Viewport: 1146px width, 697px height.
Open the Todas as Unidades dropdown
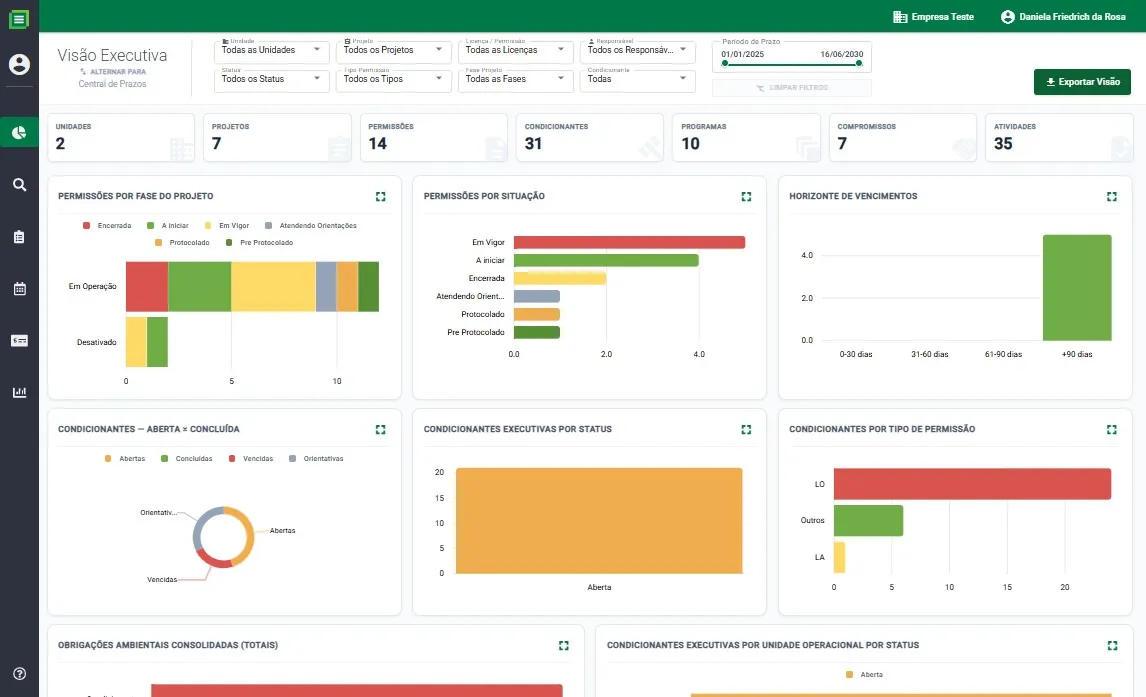(271, 50)
